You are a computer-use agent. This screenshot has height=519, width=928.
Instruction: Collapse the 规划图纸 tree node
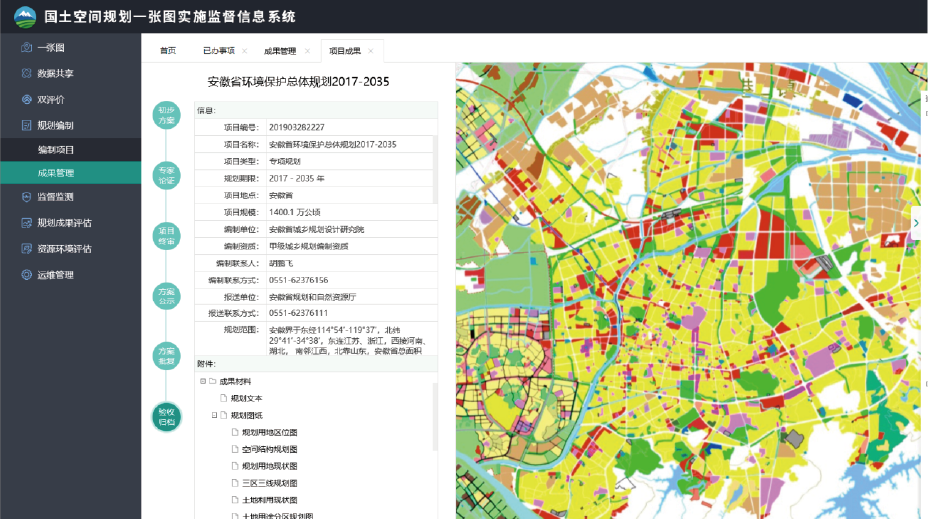pyautogui.click(x=213, y=415)
